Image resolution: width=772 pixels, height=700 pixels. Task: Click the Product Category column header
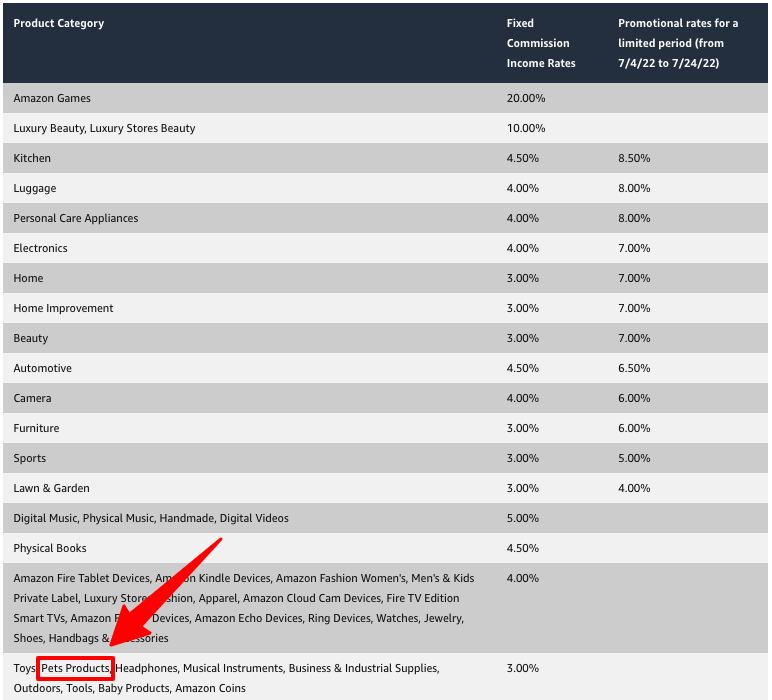click(58, 23)
